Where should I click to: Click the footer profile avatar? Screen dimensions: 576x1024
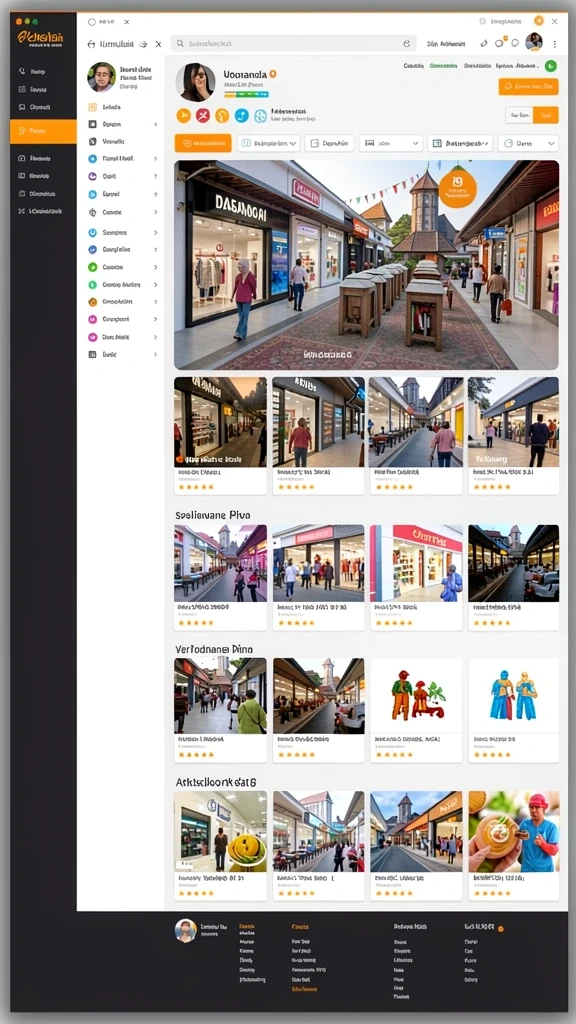[185, 930]
